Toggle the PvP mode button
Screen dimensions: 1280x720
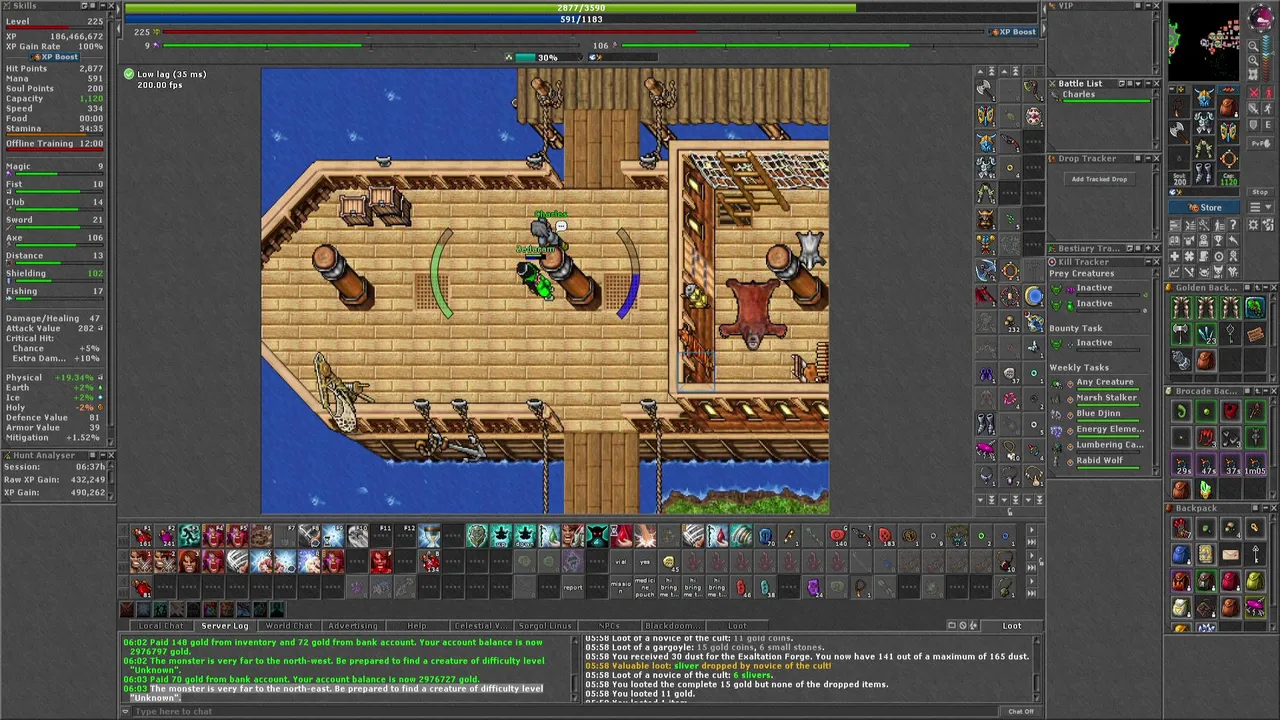coord(1261,144)
